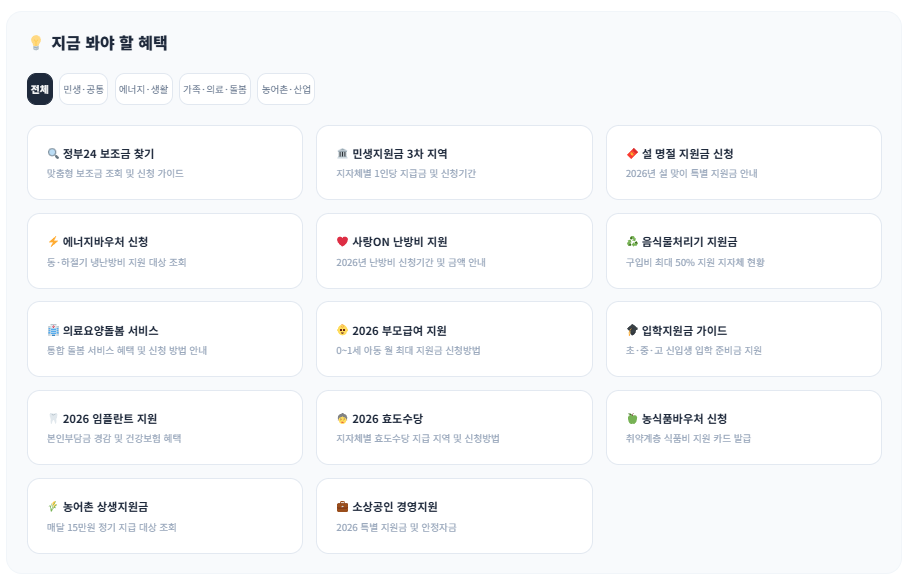Viewport: 914px width, 583px height.
Task: Click the lightning bolt icon on 에너지바우처 신청
Action: pyautogui.click(x=53, y=242)
